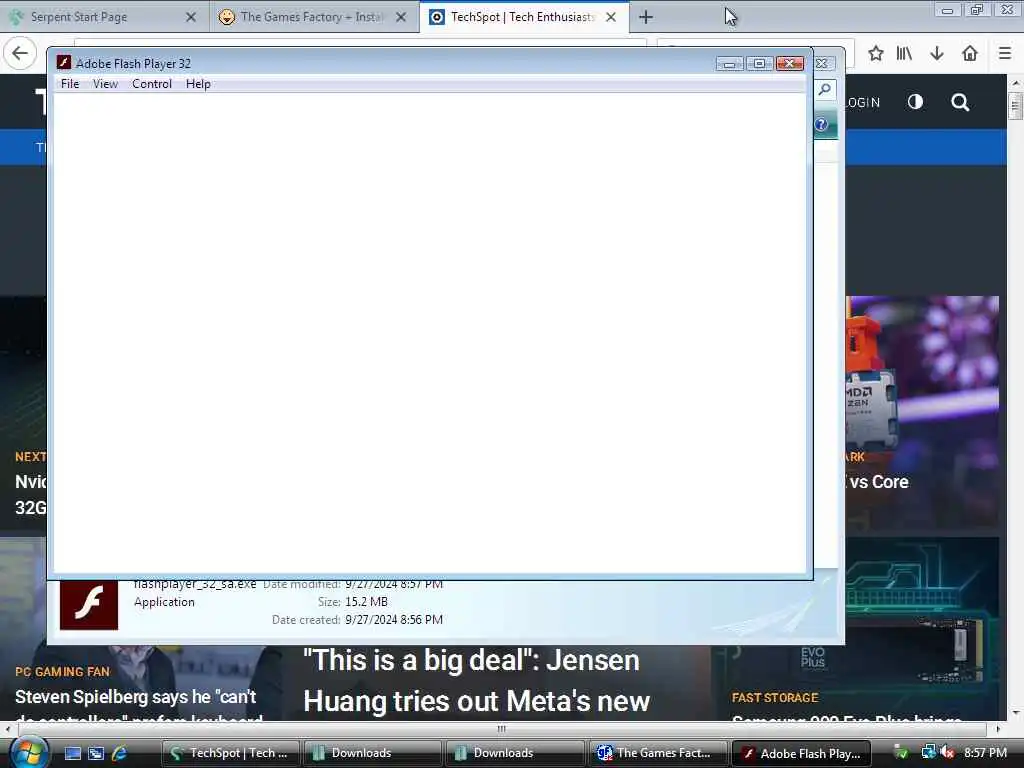
Task: Go back with the browser back arrow
Action: tap(20, 53)
